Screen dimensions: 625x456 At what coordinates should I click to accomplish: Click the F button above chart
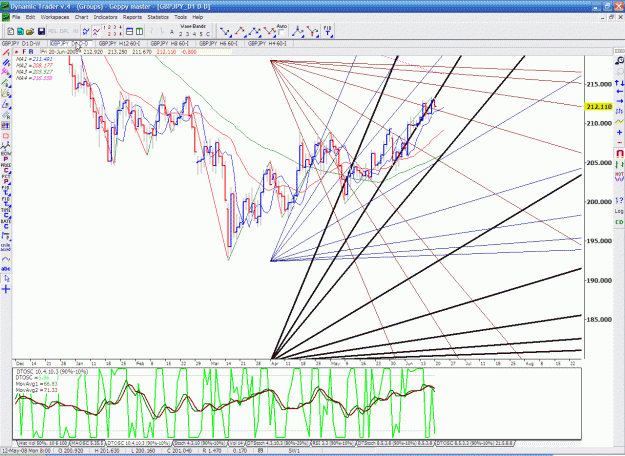pyautogui.click(x=24, y=52)
